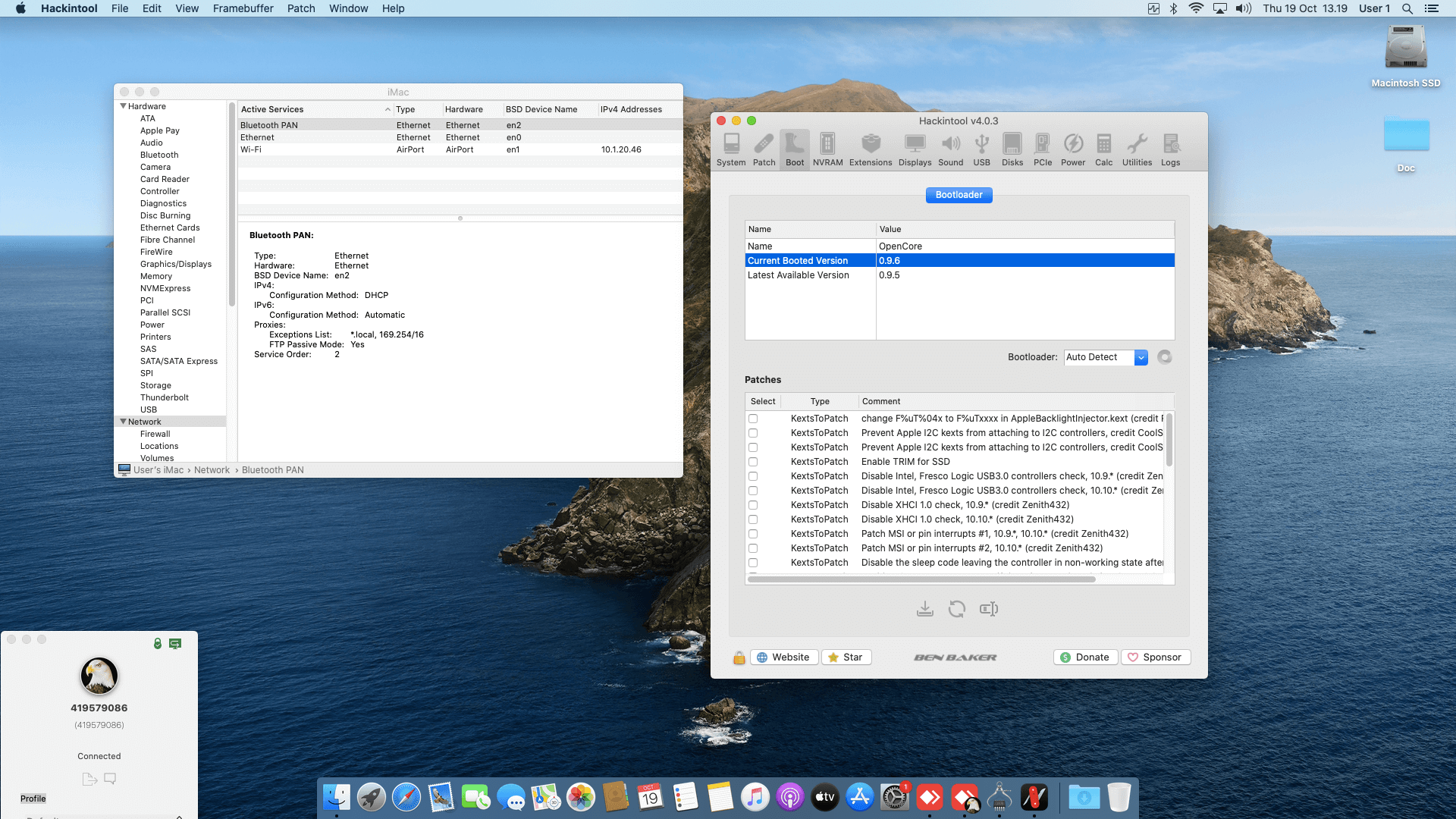Screen dimensions: 1456x819
Task: Tick the Enable TRIM for SSD checkbox
Action: click(x=753, y=462)
